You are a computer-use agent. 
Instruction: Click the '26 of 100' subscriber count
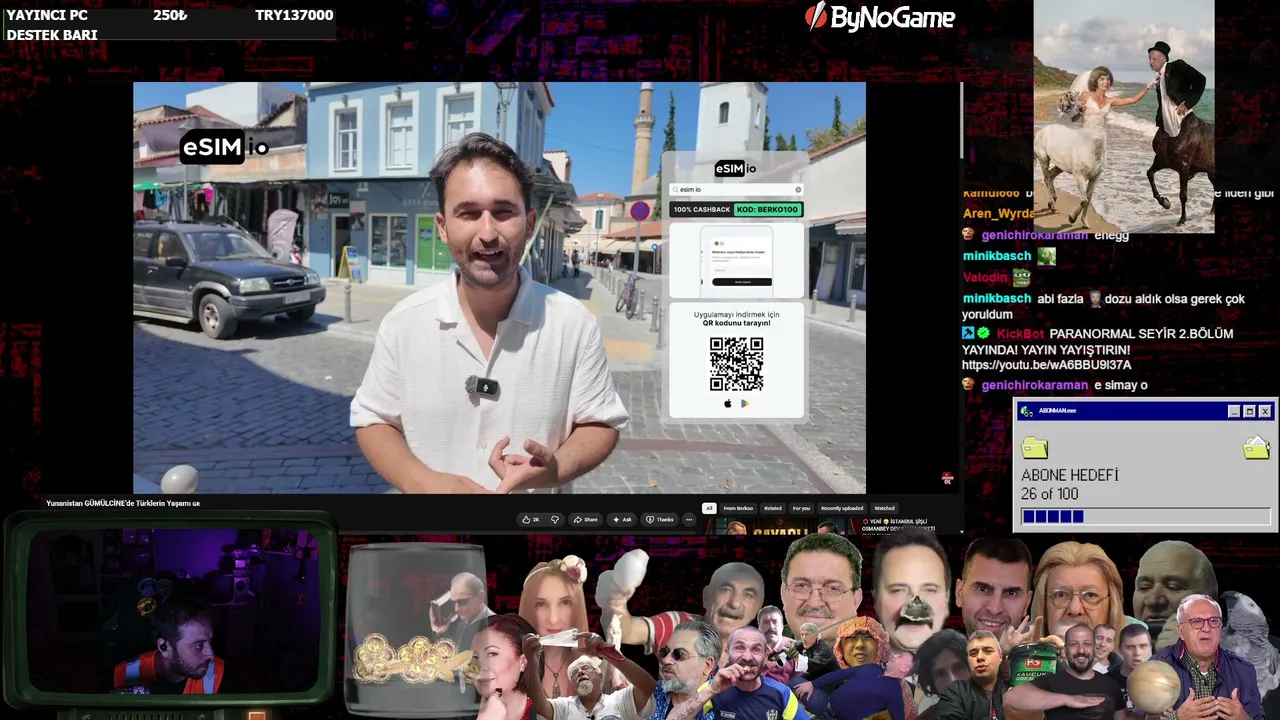(1050, 494)
